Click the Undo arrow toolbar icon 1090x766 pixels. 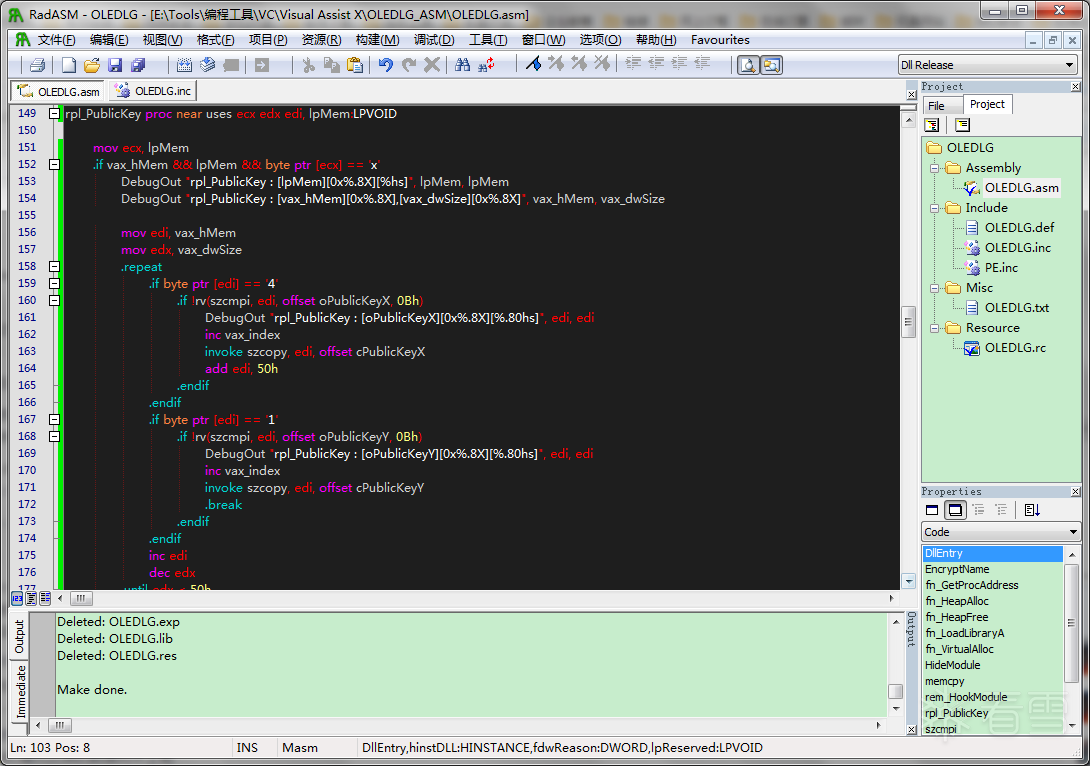385,65
